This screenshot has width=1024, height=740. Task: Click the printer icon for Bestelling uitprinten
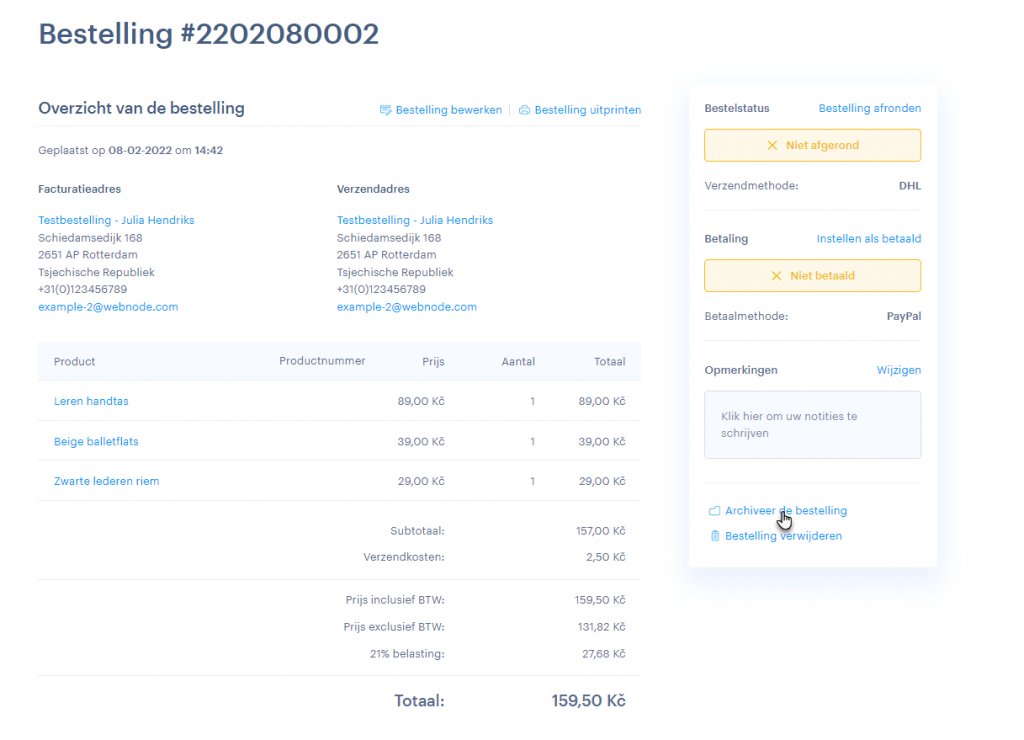[524, 110]
